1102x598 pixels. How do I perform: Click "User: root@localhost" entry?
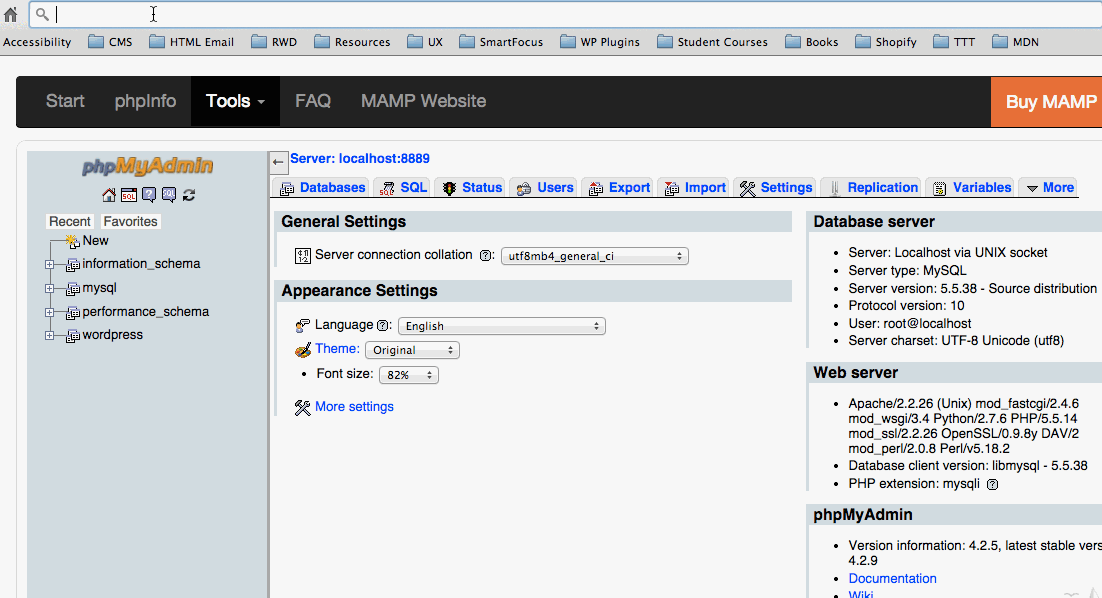coord(909,324)
